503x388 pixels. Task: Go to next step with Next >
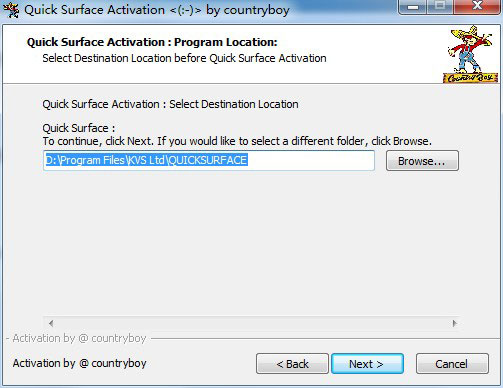tap(367, 364)
